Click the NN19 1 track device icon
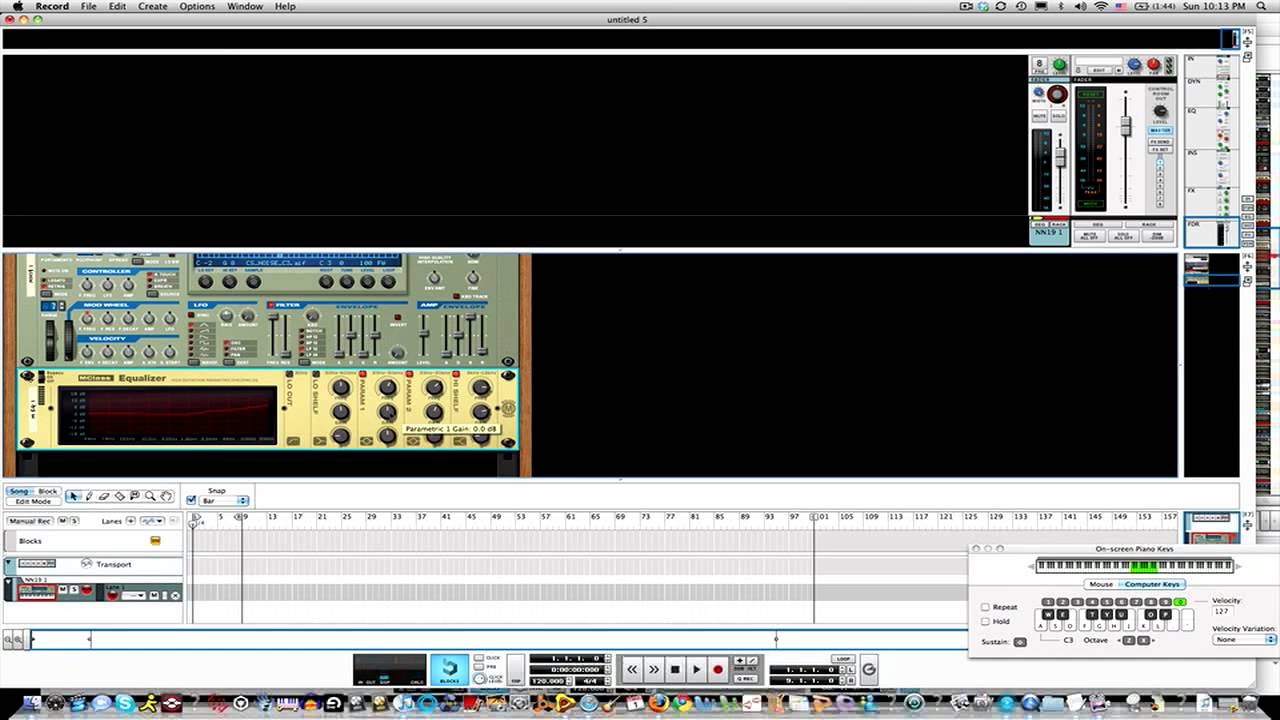Image resolution: width=1280 pixels, height=720 pixels. click(36, 592)
